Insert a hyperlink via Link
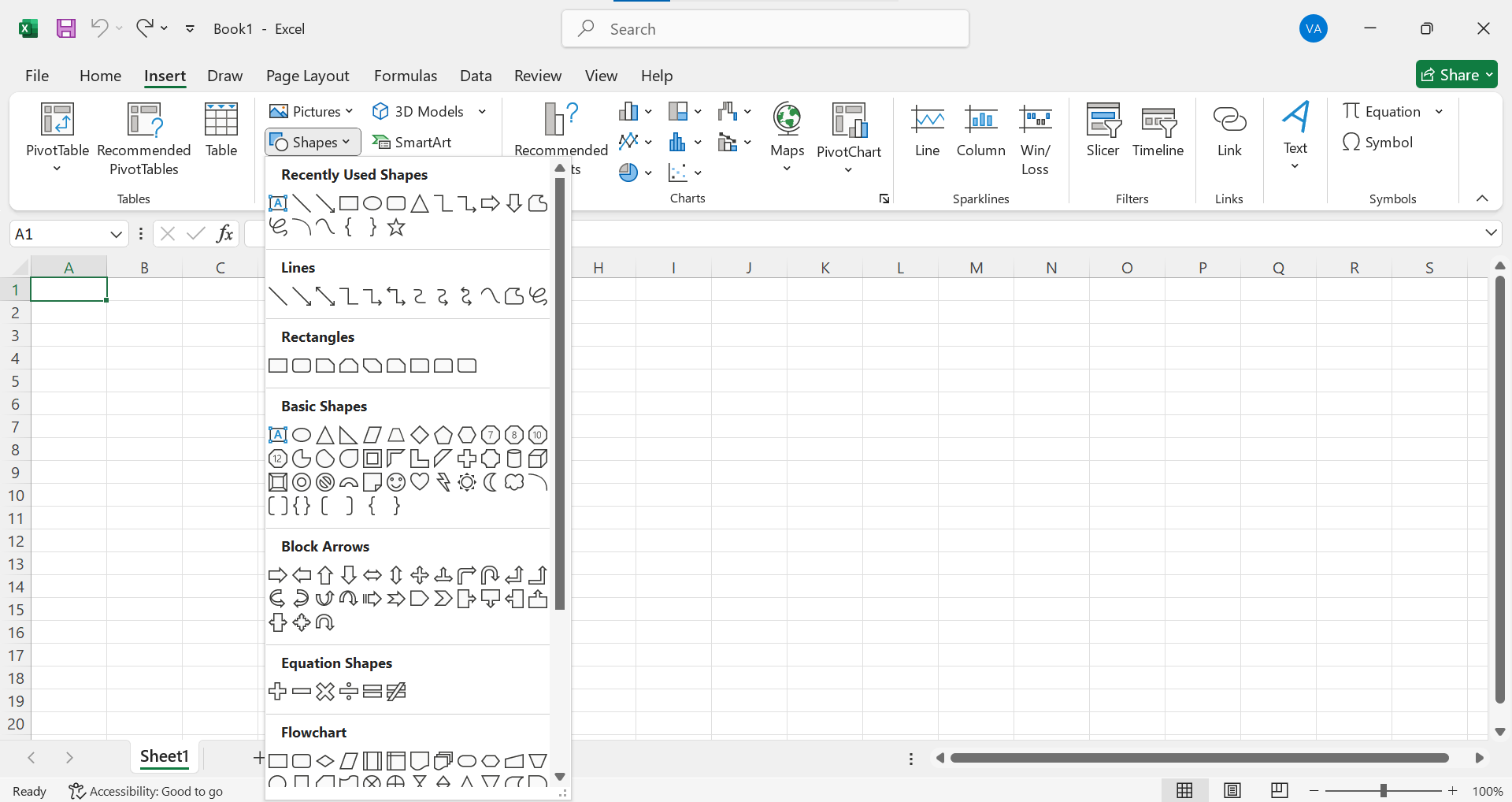 tap(1228, 131)
